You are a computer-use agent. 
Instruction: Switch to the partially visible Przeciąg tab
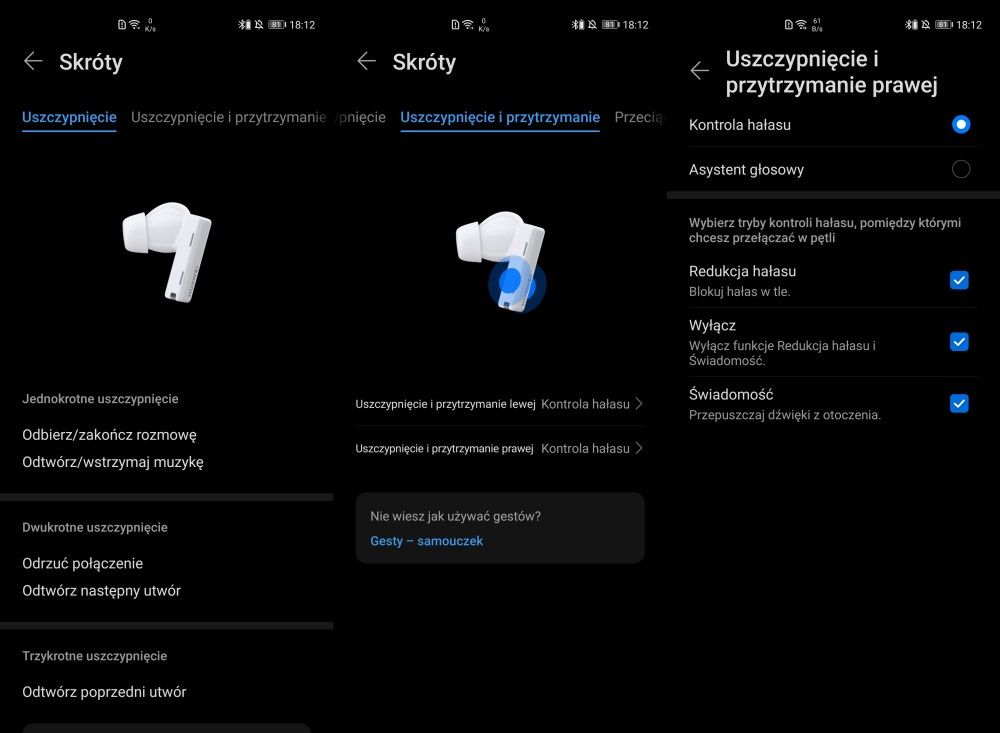click(638, 117)
